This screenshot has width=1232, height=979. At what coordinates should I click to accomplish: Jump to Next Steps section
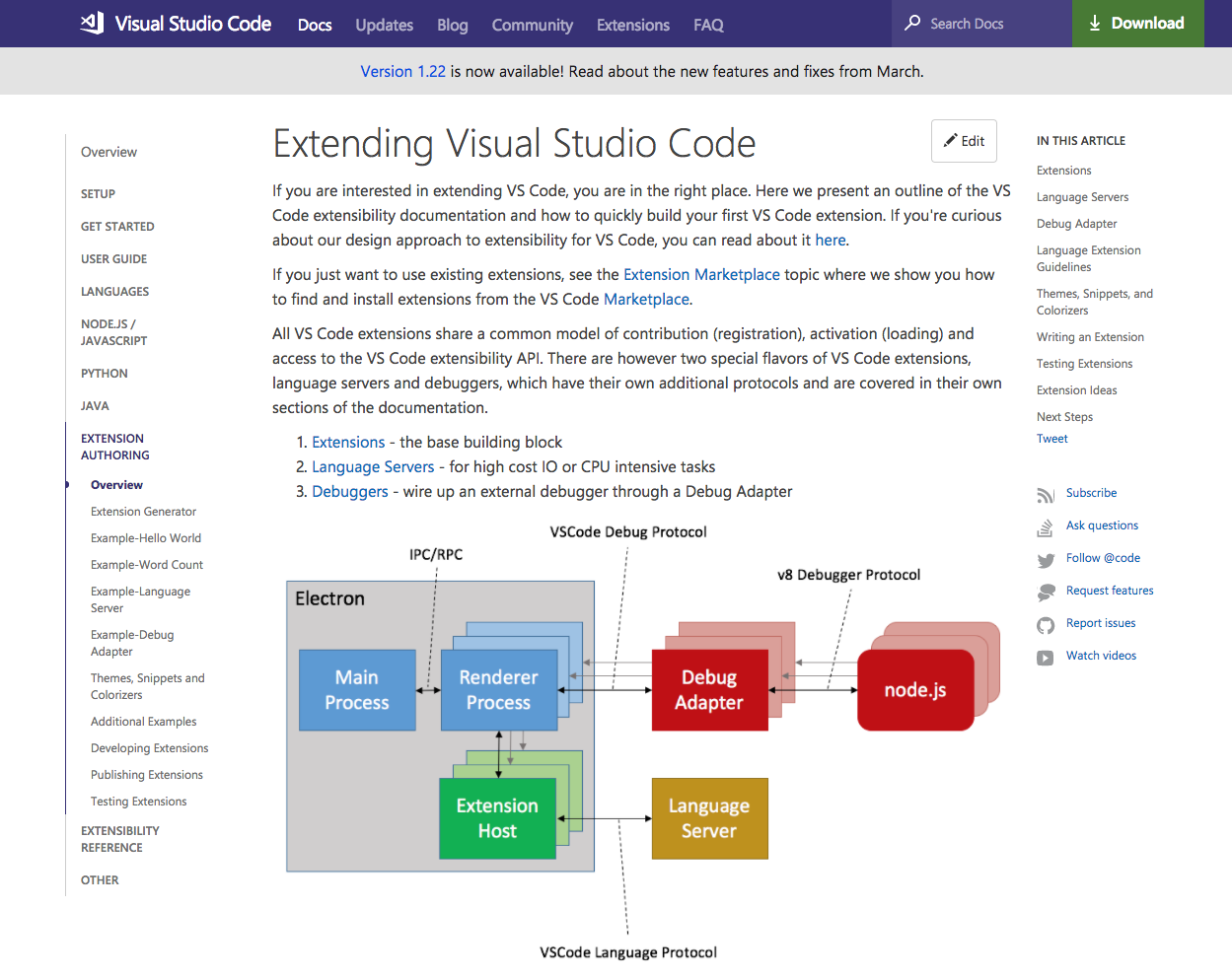1064,417
